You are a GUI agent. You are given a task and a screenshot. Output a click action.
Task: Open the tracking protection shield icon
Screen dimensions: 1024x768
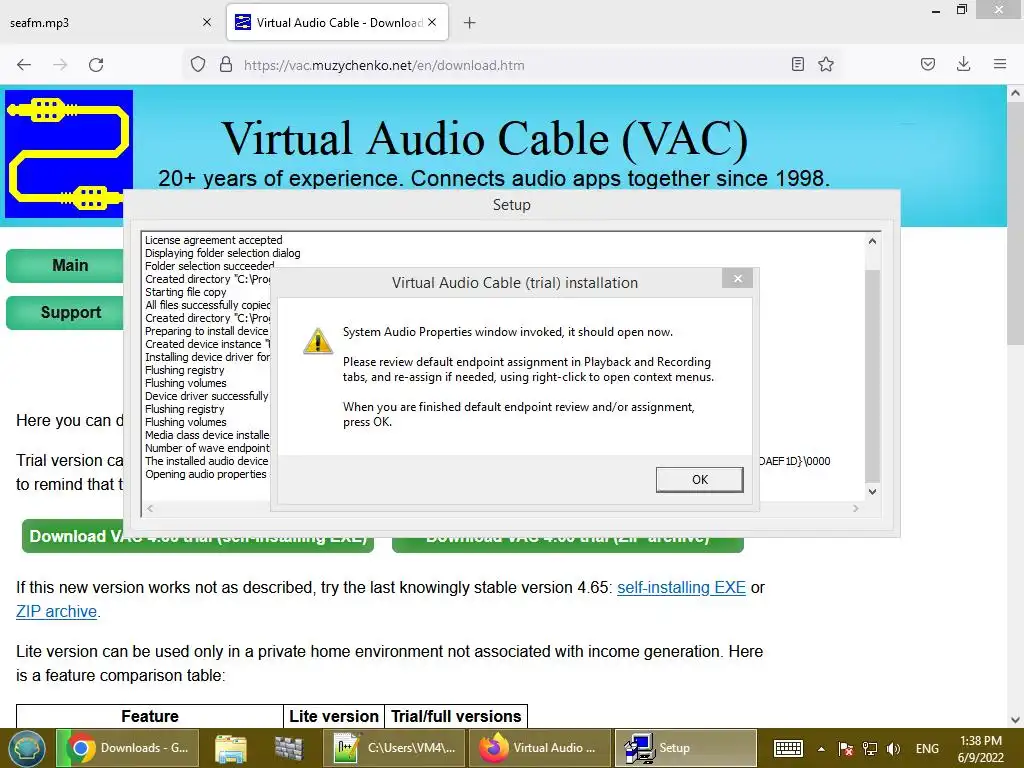(198, 65)
